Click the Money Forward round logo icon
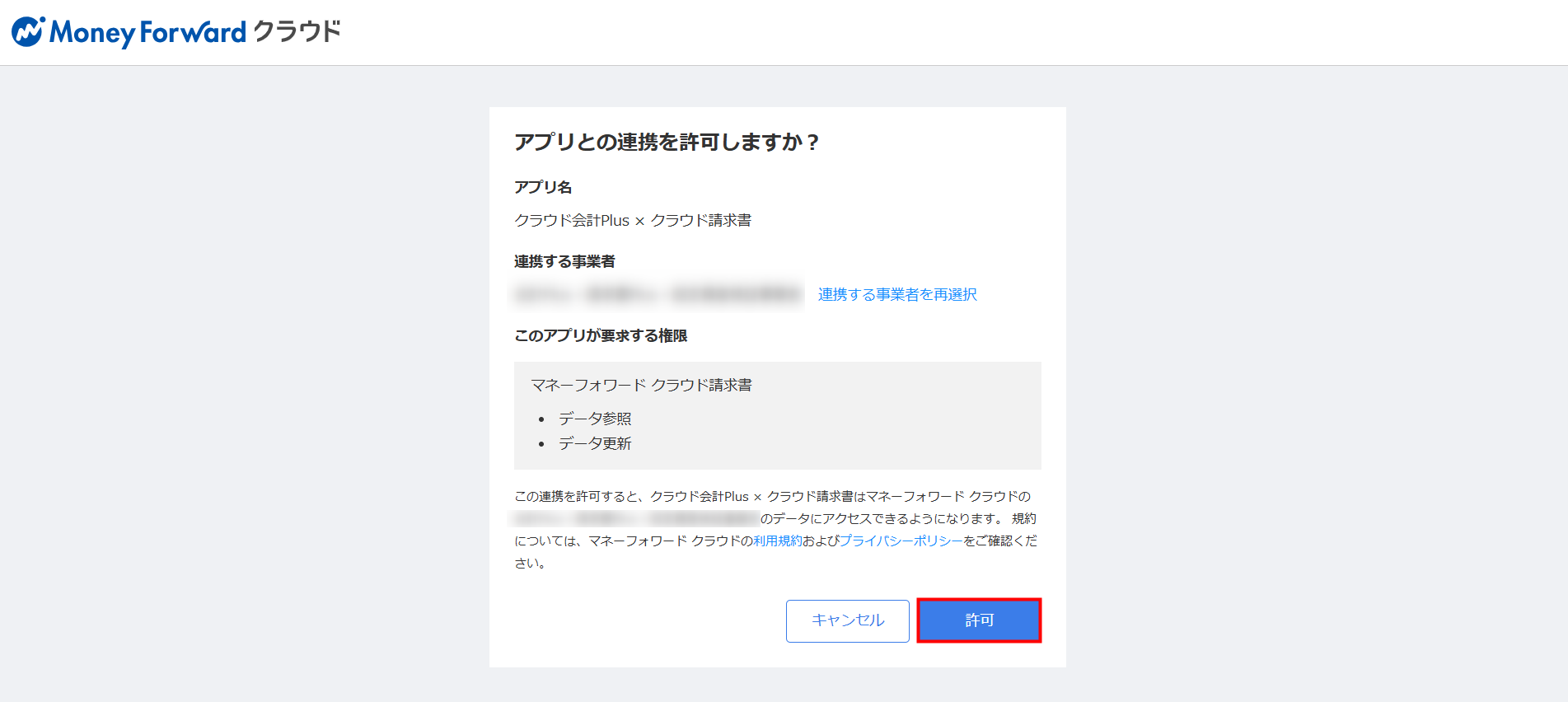This screenshot has width=1568, height=702. click(x=28, y=32)
